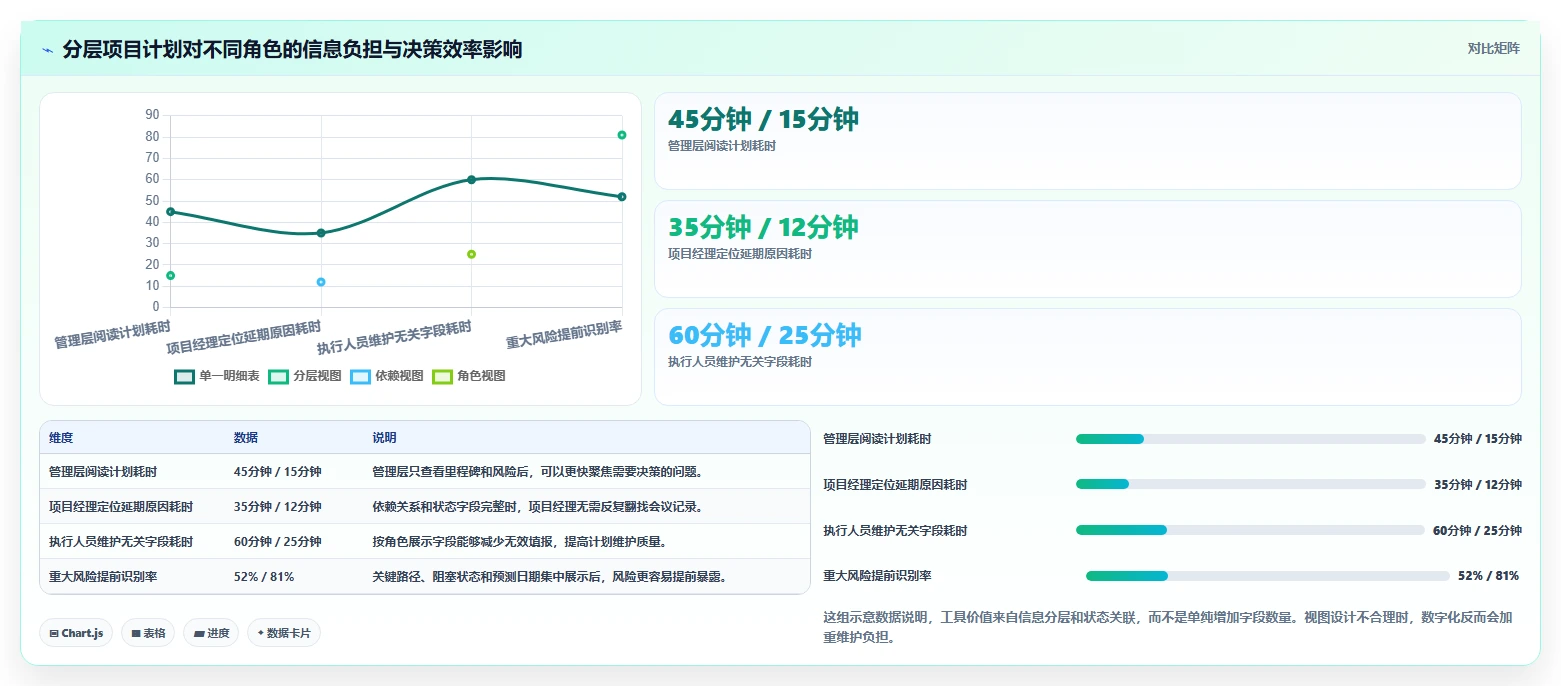Click the 重大风险提前识别率 progress bar
This screenshot has height=686, width=1561.
(1267, 576)
